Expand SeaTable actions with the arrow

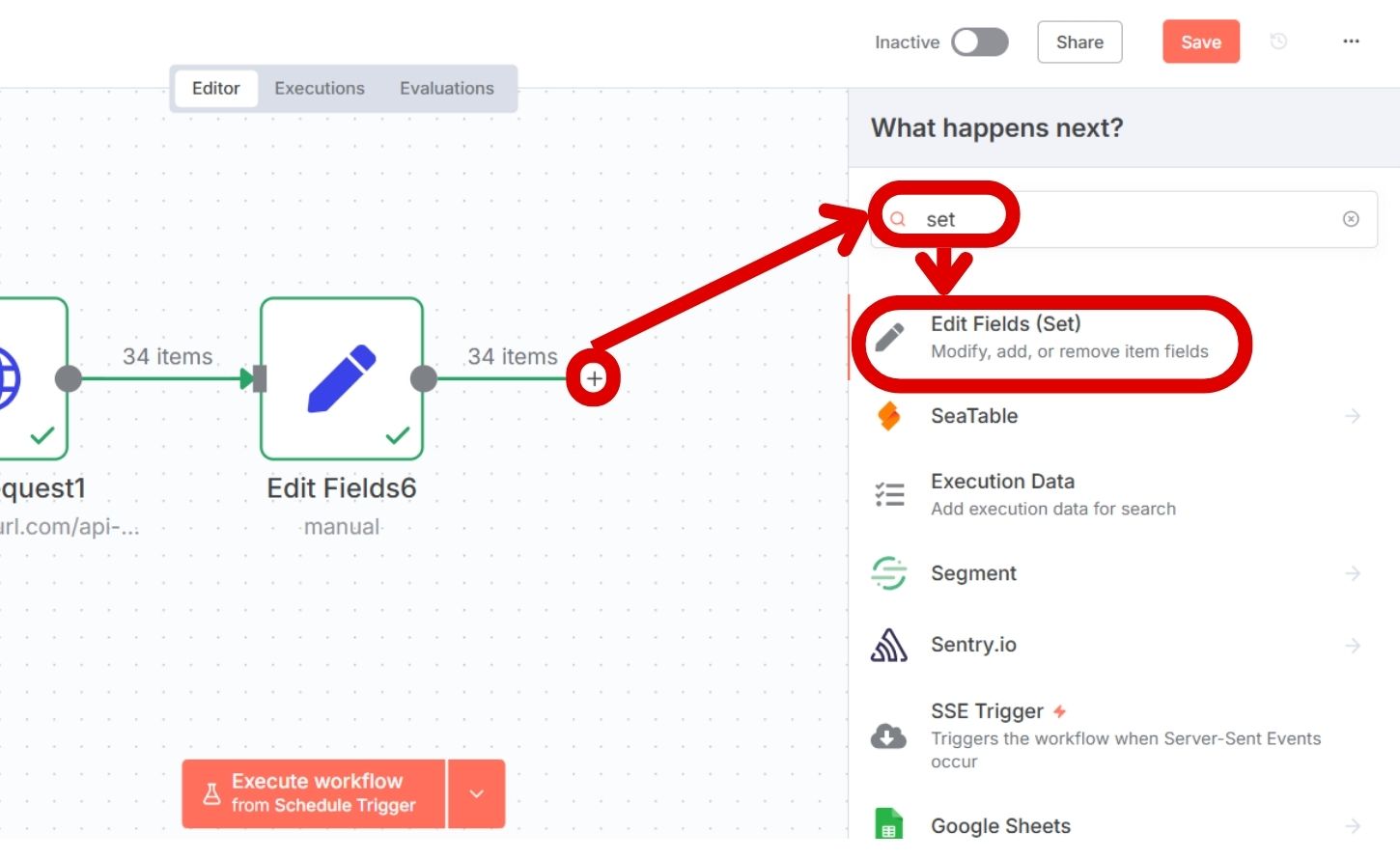(1353, 416)
